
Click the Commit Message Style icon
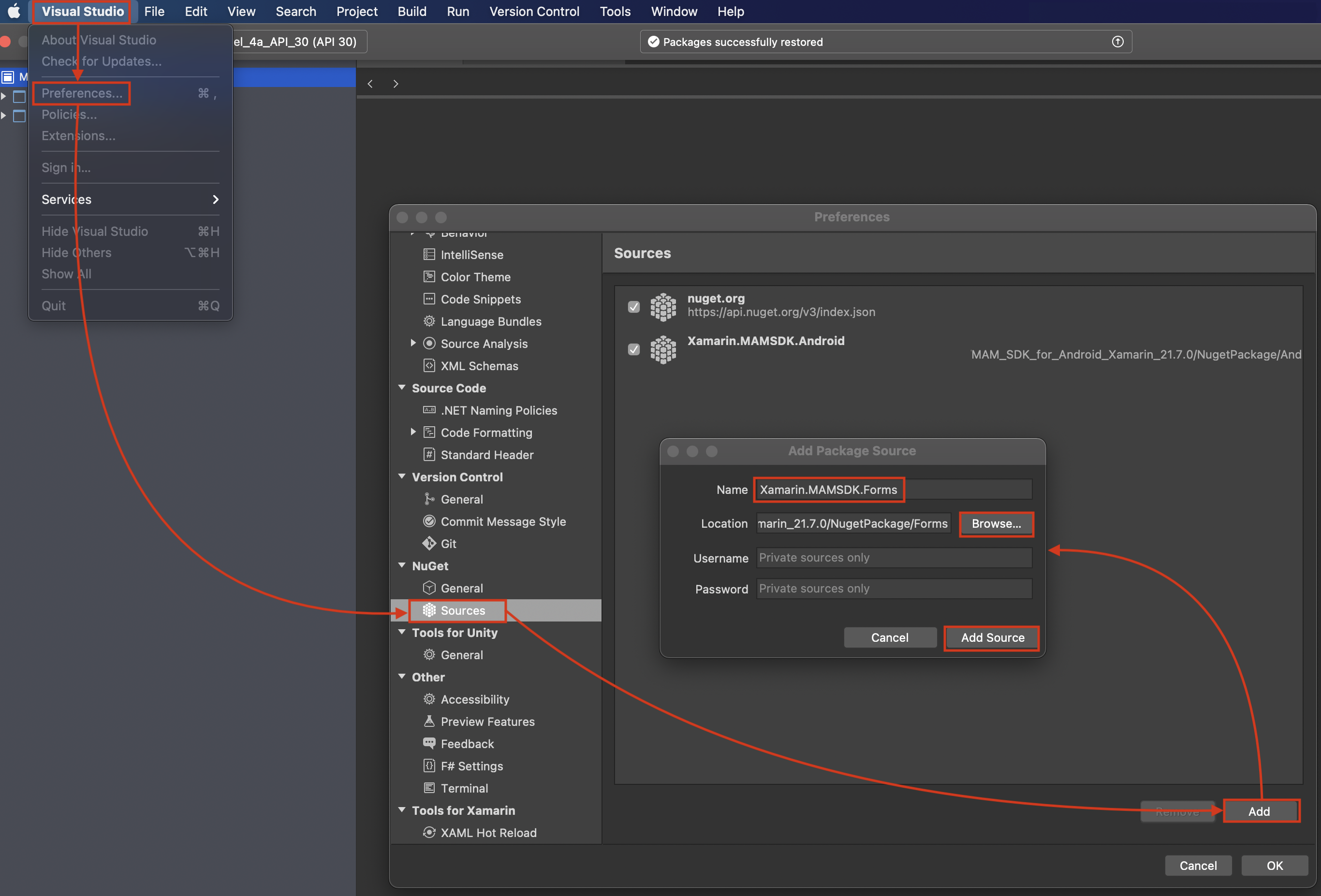coord(429,521)
